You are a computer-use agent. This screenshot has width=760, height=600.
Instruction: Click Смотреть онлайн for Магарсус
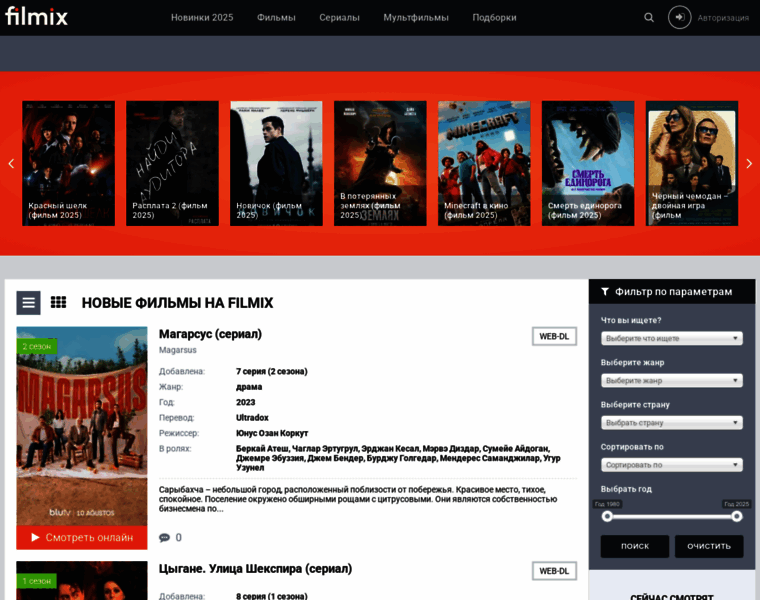click(x=82, y=537)
